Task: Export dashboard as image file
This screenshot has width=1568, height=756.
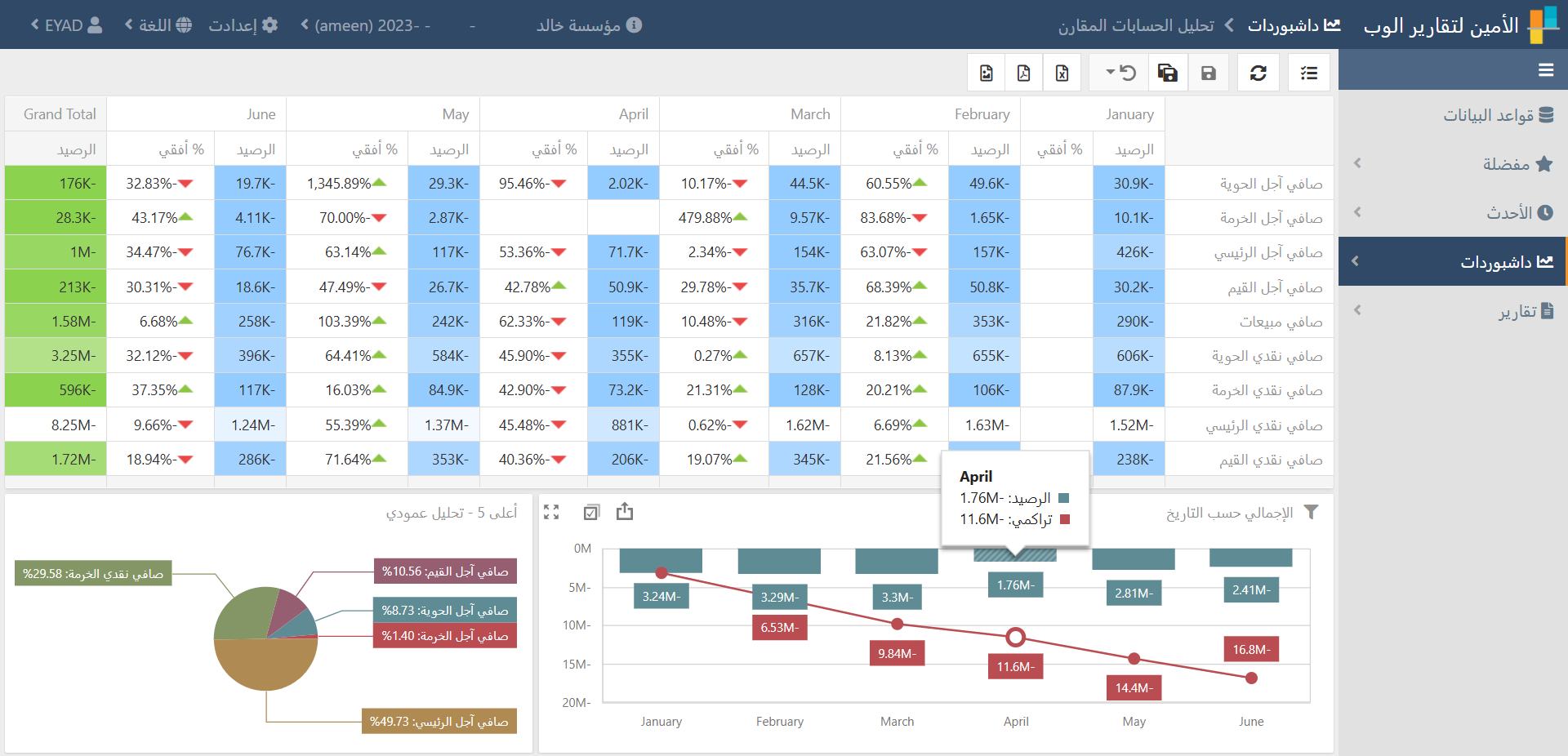Action: (987, 73)
